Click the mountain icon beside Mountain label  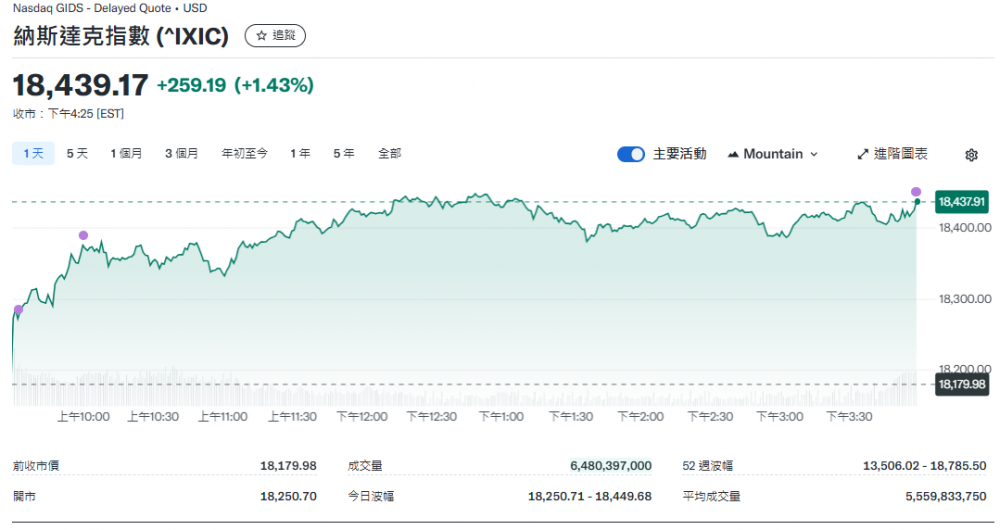[x=733, y=155]
